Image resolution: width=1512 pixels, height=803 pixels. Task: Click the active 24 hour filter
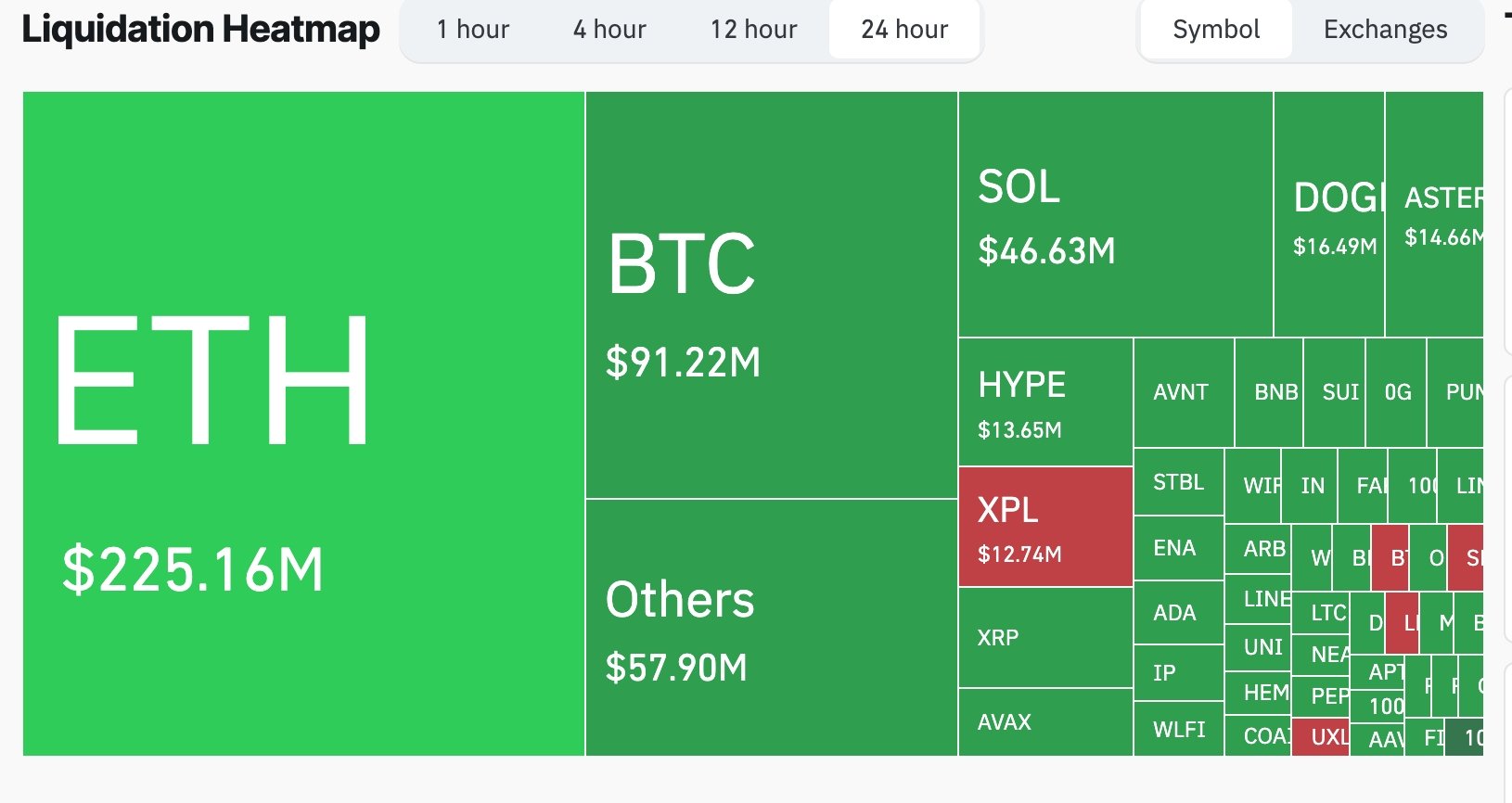coord(904,29)
